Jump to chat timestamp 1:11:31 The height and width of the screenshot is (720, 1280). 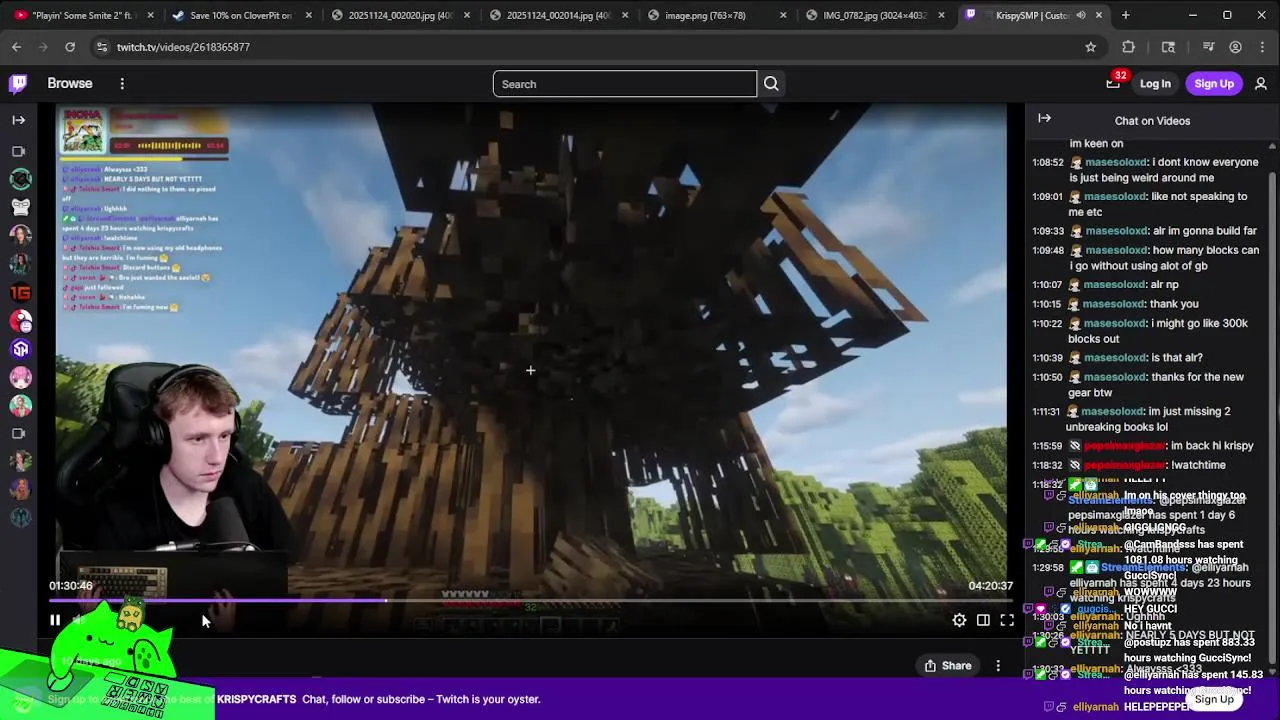click(1047, 412)
